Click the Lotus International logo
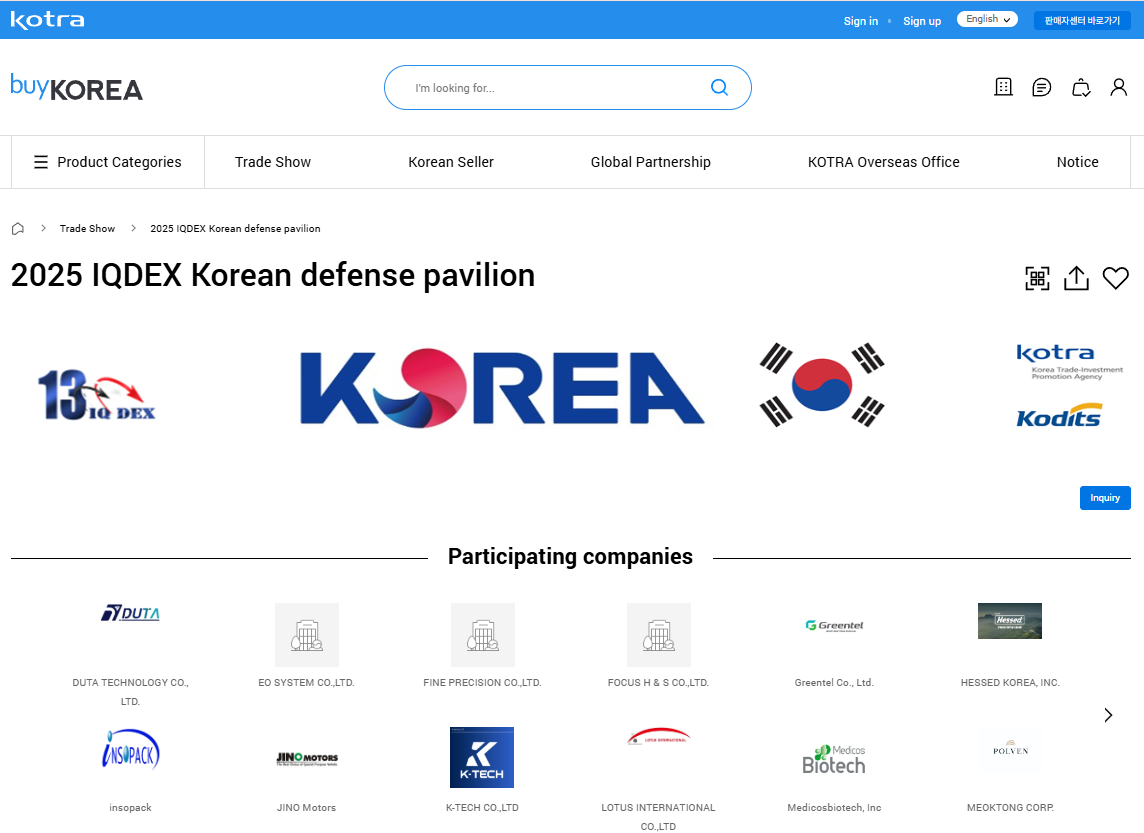This screenshot has height=833, width=1144. pos(658,736)
